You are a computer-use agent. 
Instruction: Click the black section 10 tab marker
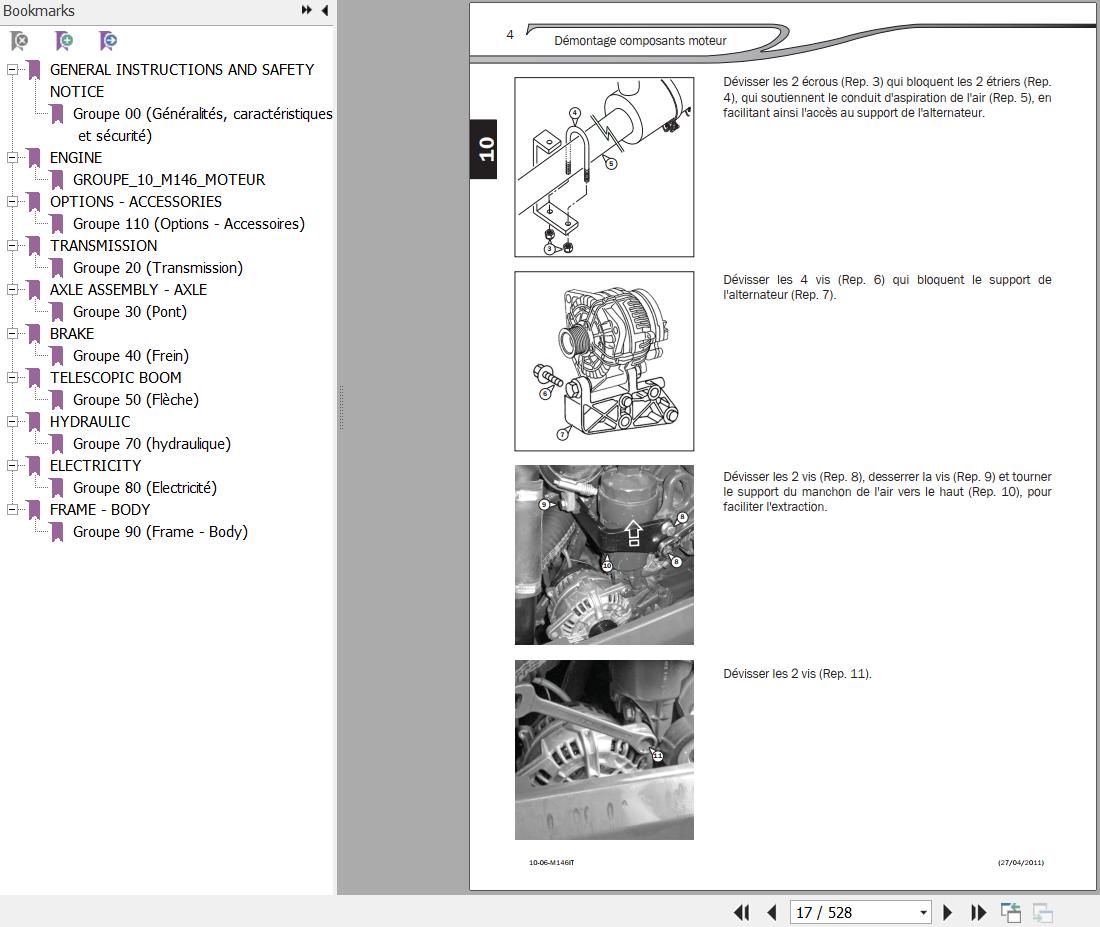(483, 149)
